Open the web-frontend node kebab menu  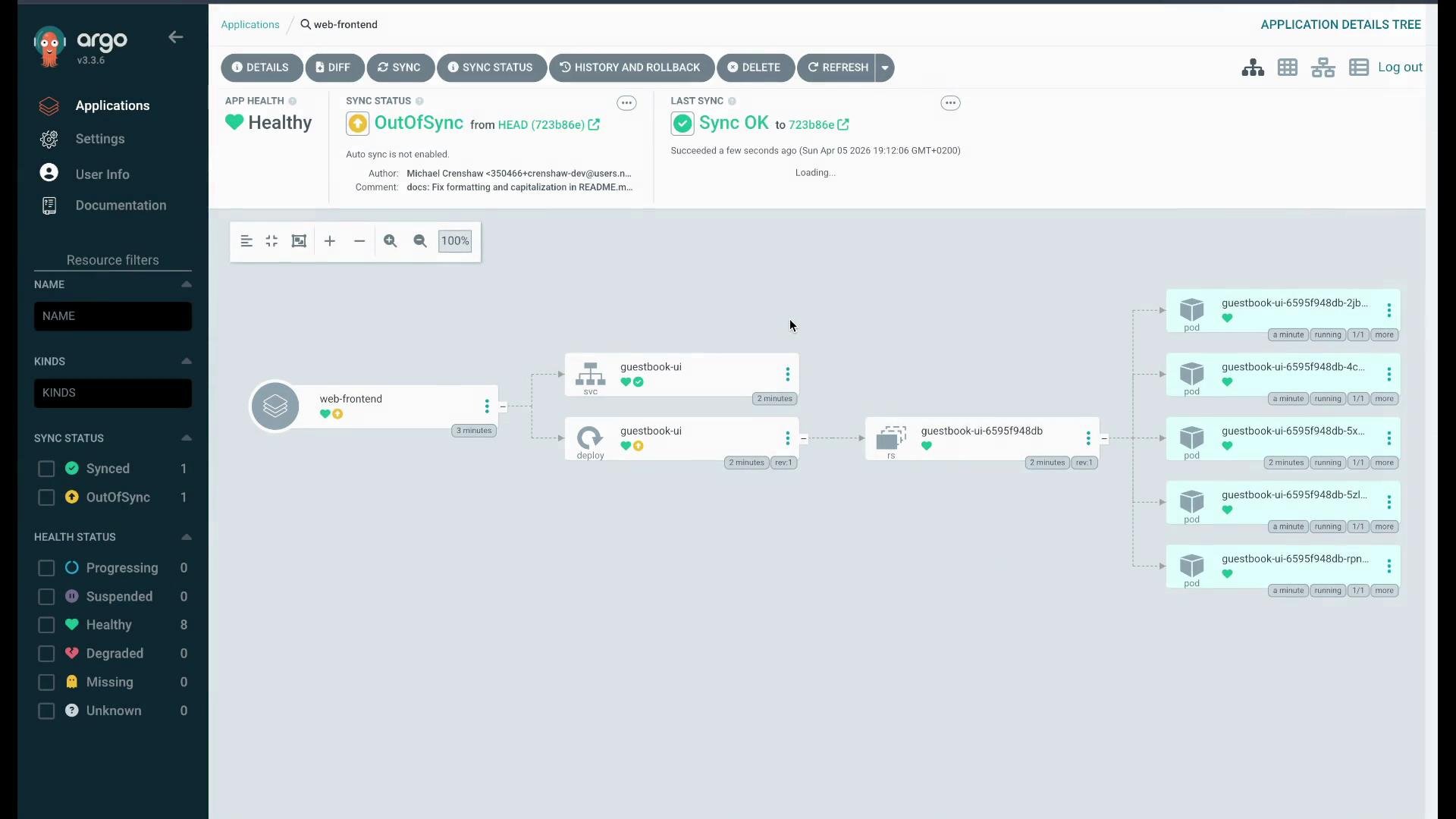pyautogui.click(x=487, y=406)
